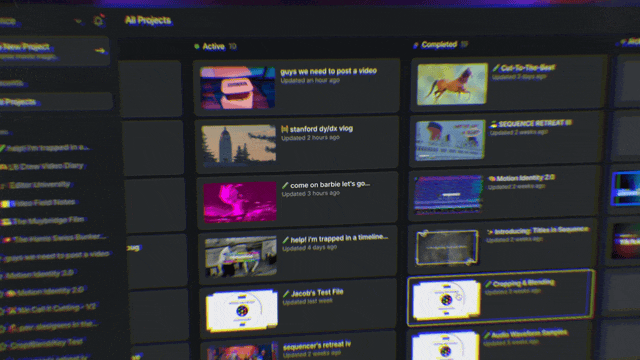Click the Completed status icon
Viewport: 640px width, 360px height.
point(416,45)
